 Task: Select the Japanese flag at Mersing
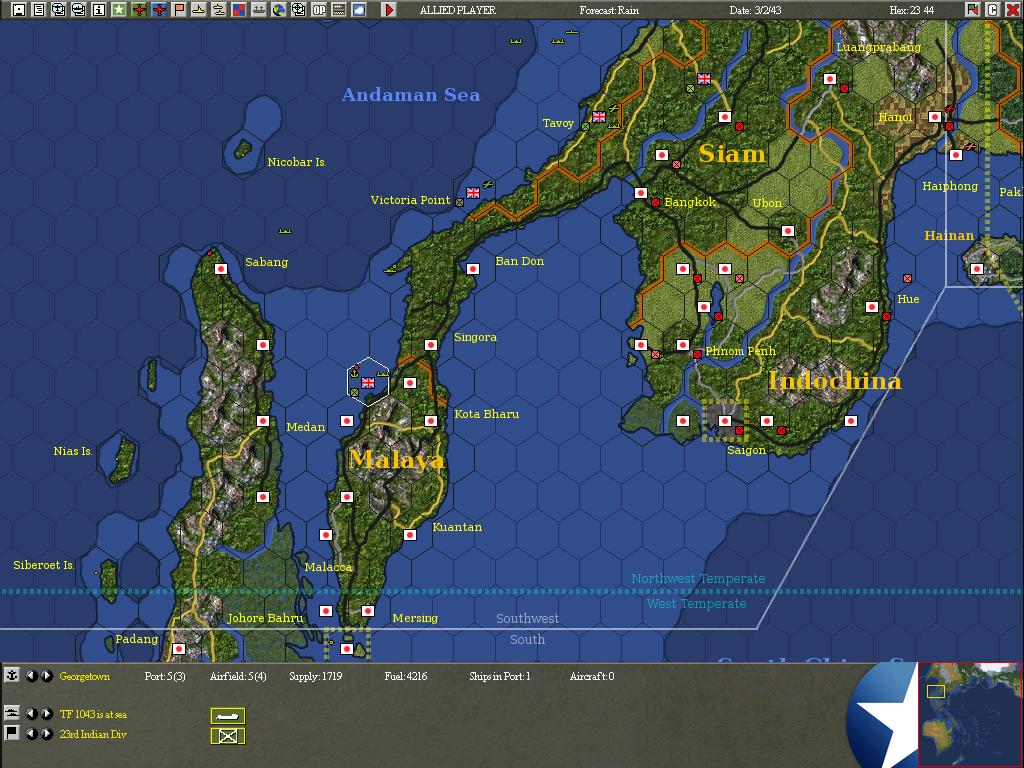(368, 611)
